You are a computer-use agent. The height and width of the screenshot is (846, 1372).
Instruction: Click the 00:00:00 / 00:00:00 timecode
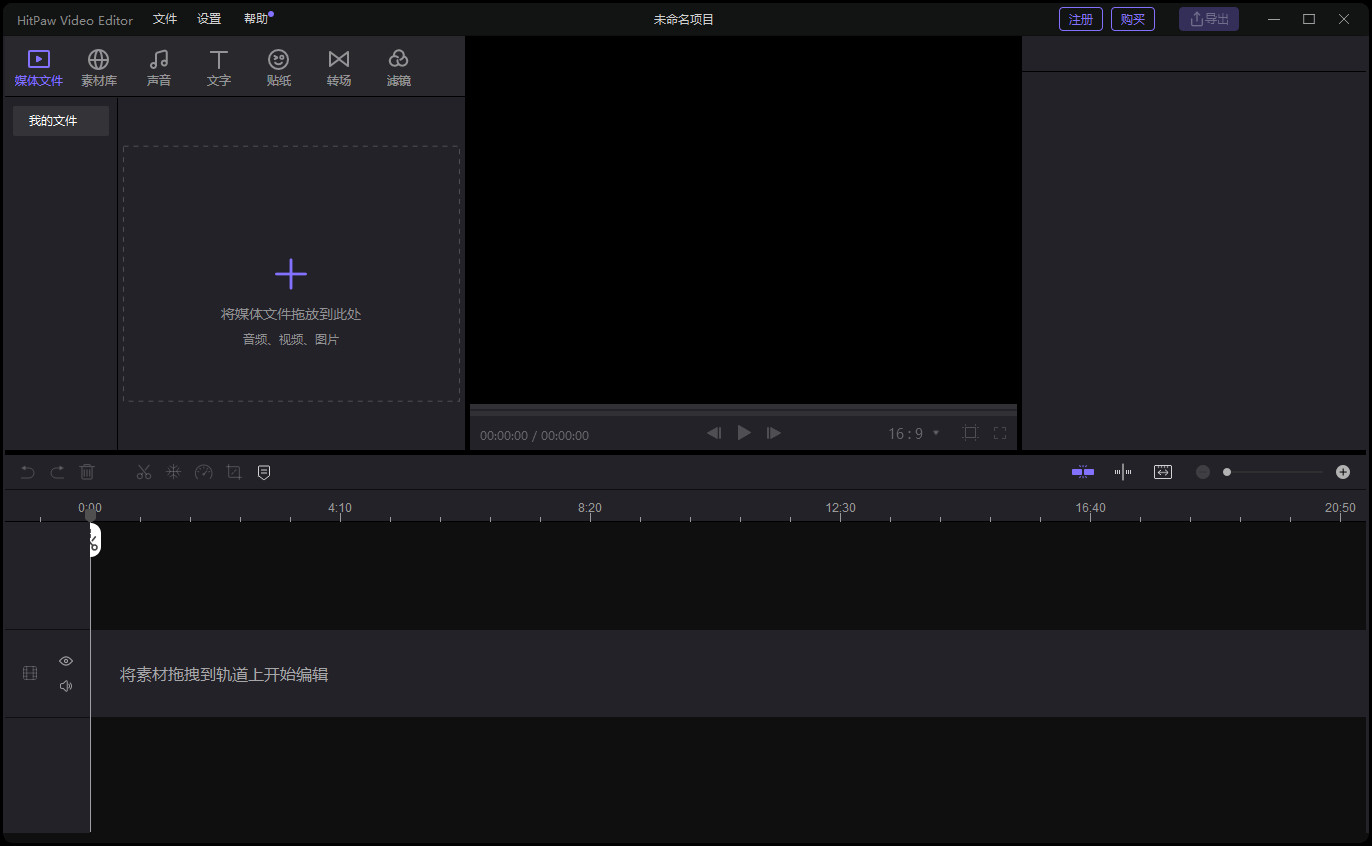coord(534,436)
